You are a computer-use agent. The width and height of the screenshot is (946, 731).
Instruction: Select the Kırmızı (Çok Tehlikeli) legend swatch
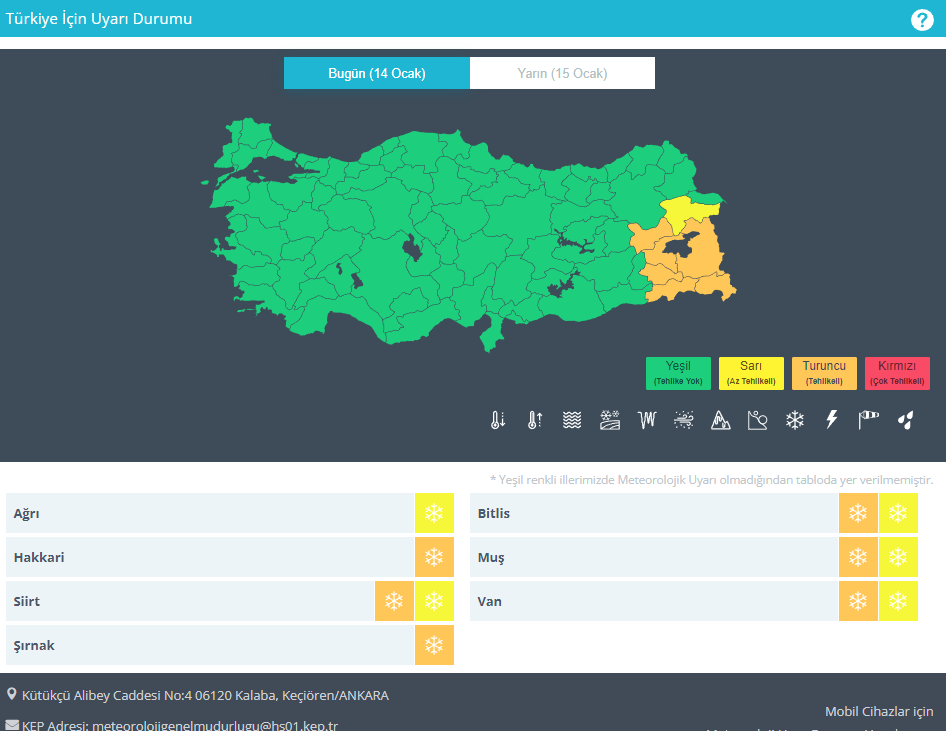(897, 373)
